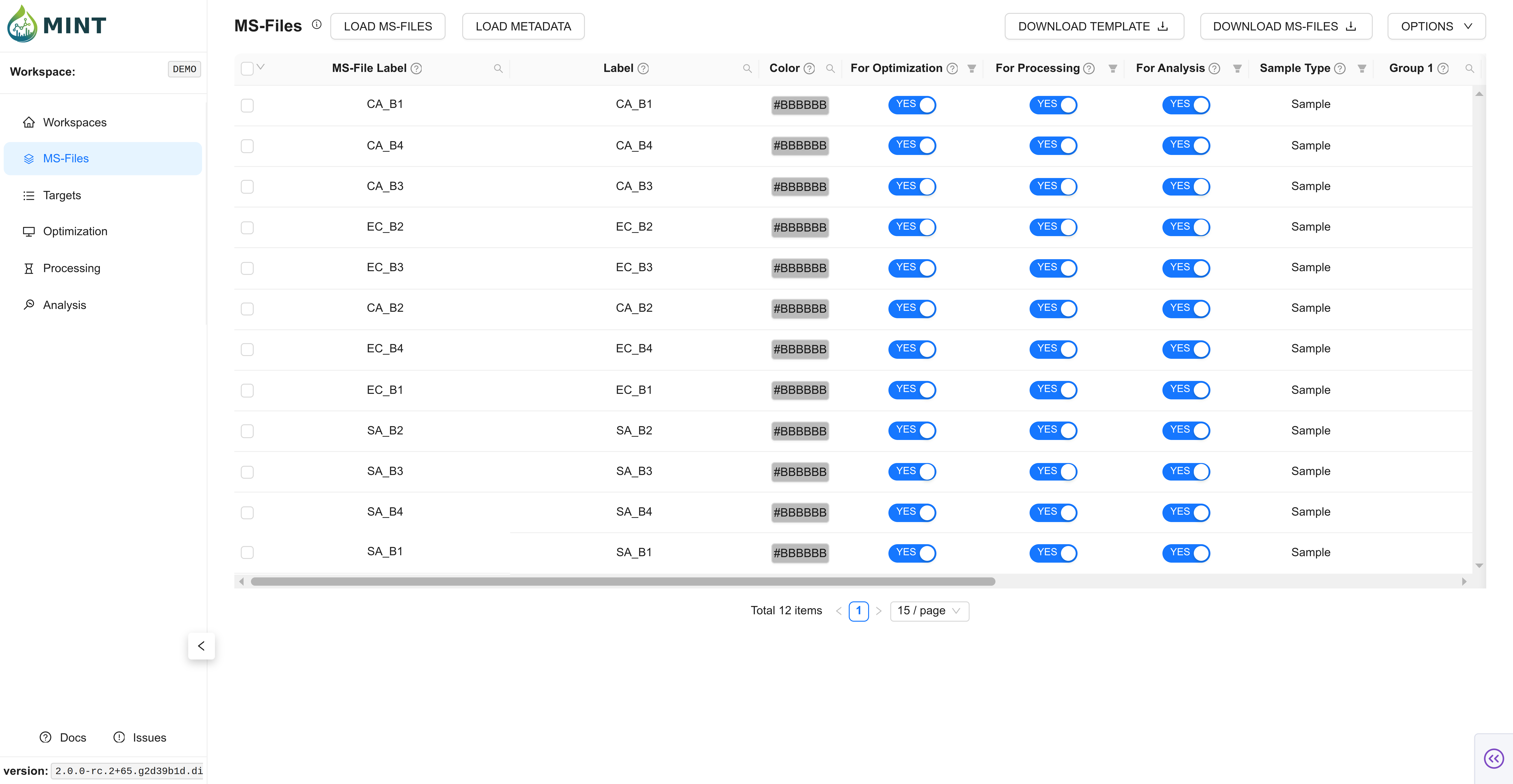Screen dimensions: 1513x784
Task: Open the Processing section in sidebar
Action: (71, 268)
